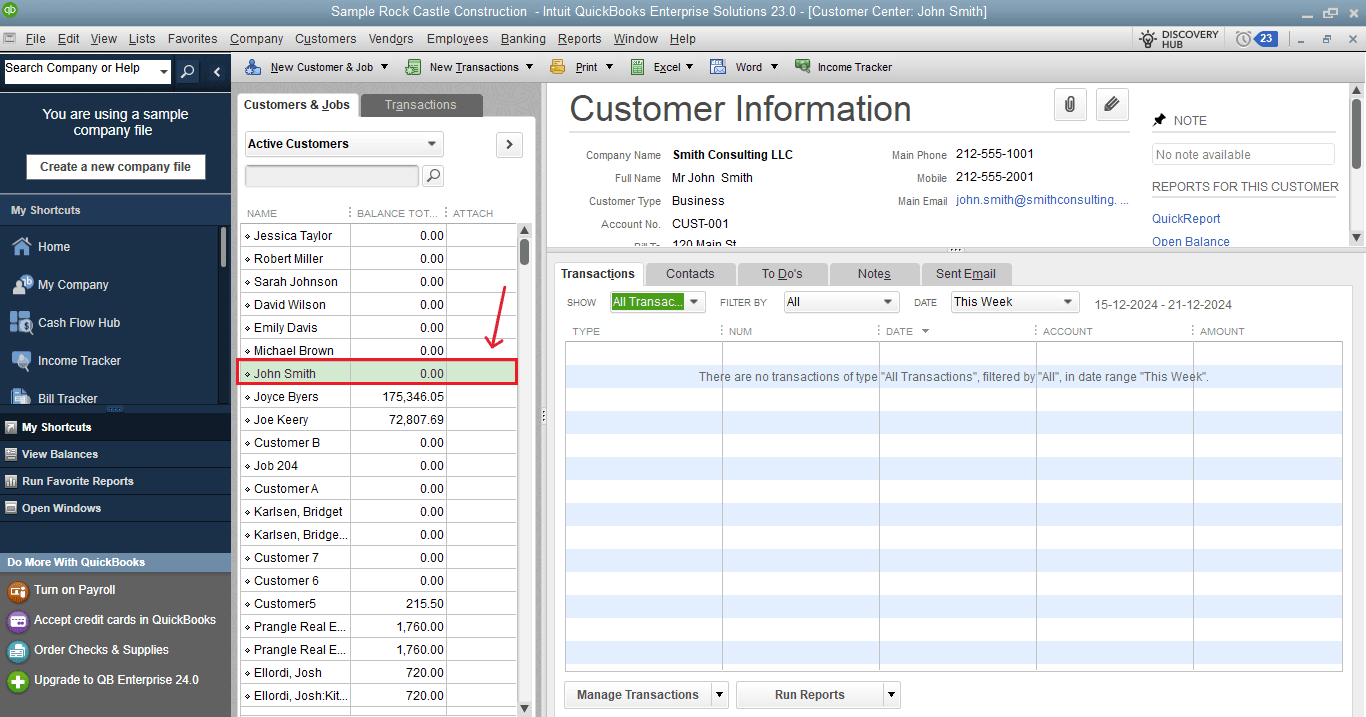
Task: Click the pencil edit-customer icon
Action: pyautogui.click(x=1112, y=103)
